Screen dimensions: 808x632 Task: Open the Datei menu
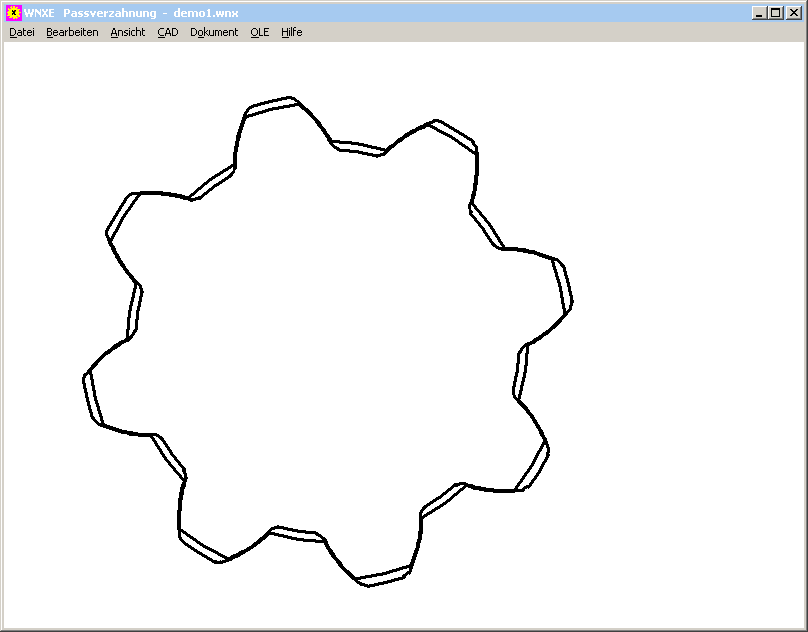pos(22,32)
